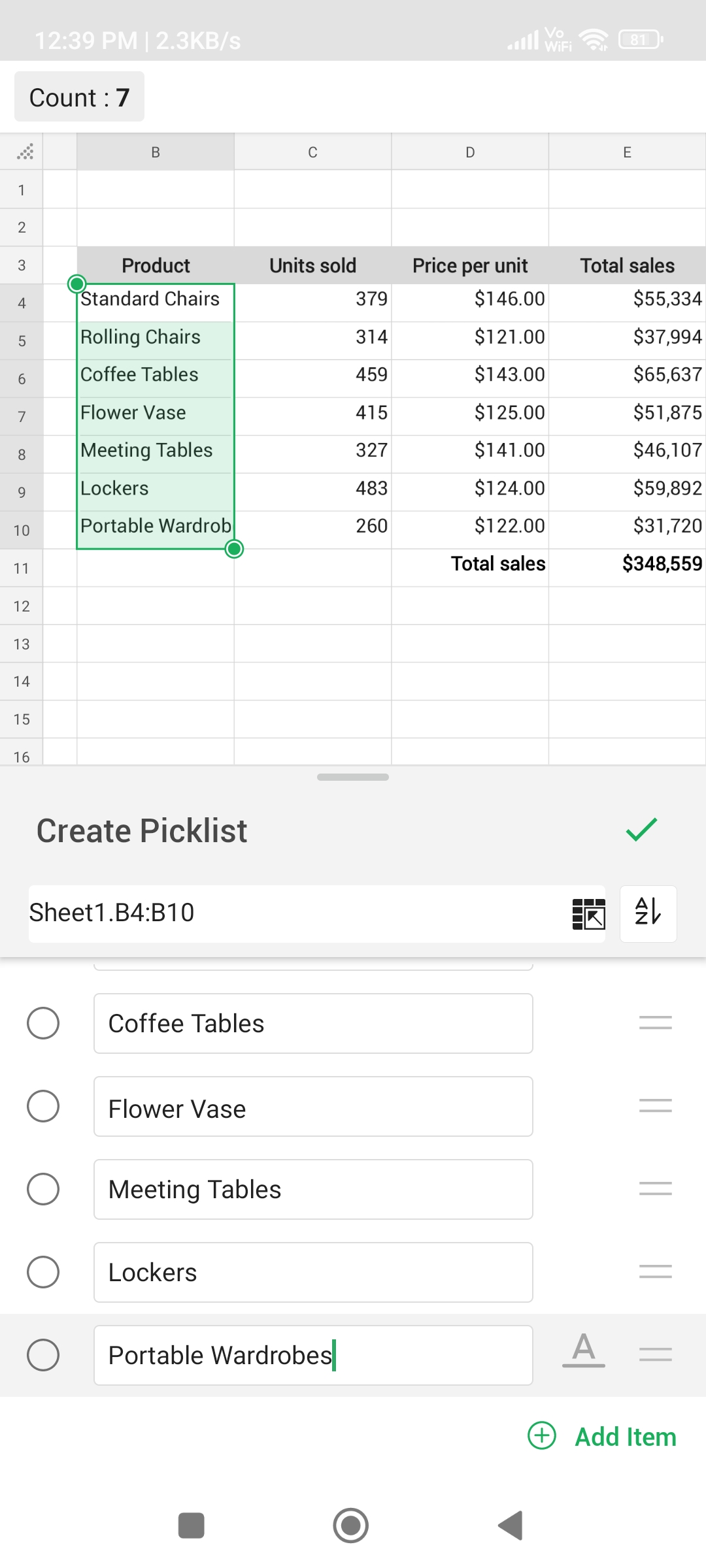Select the Lockers radio button
This screenshot has width=706, height=1568.
(43, 1272)
